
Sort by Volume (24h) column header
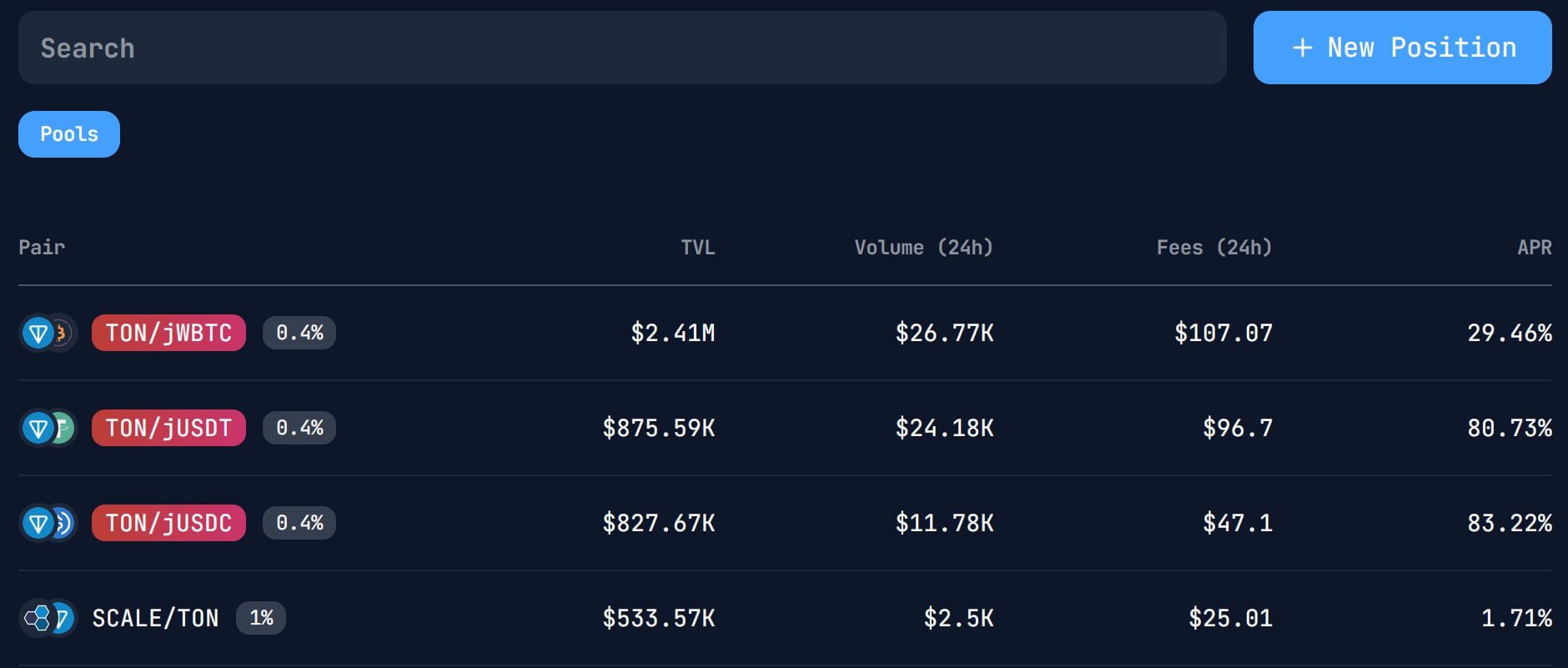tap(924, 248)
